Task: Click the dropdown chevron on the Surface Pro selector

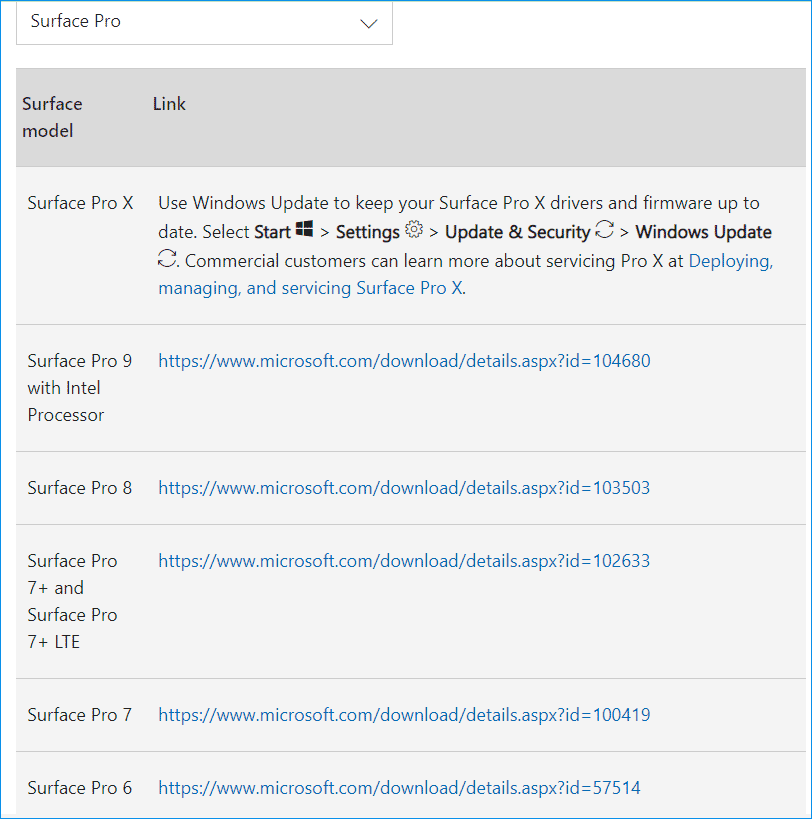Action: (368, 22)
